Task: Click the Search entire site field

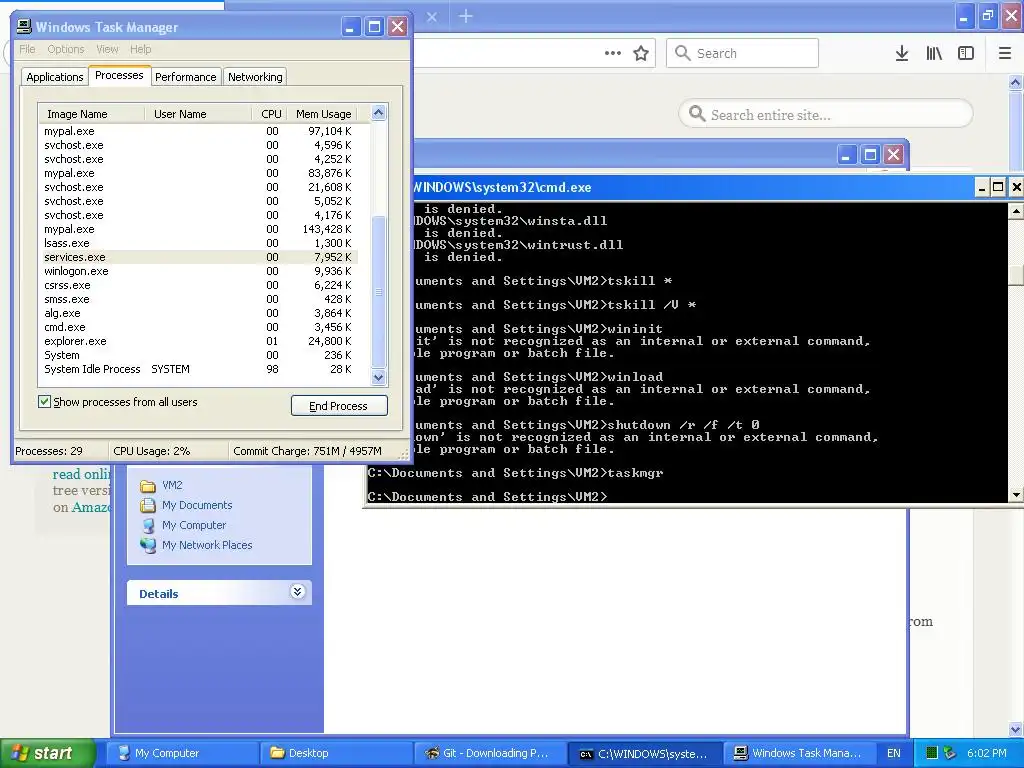Action: 826,114
